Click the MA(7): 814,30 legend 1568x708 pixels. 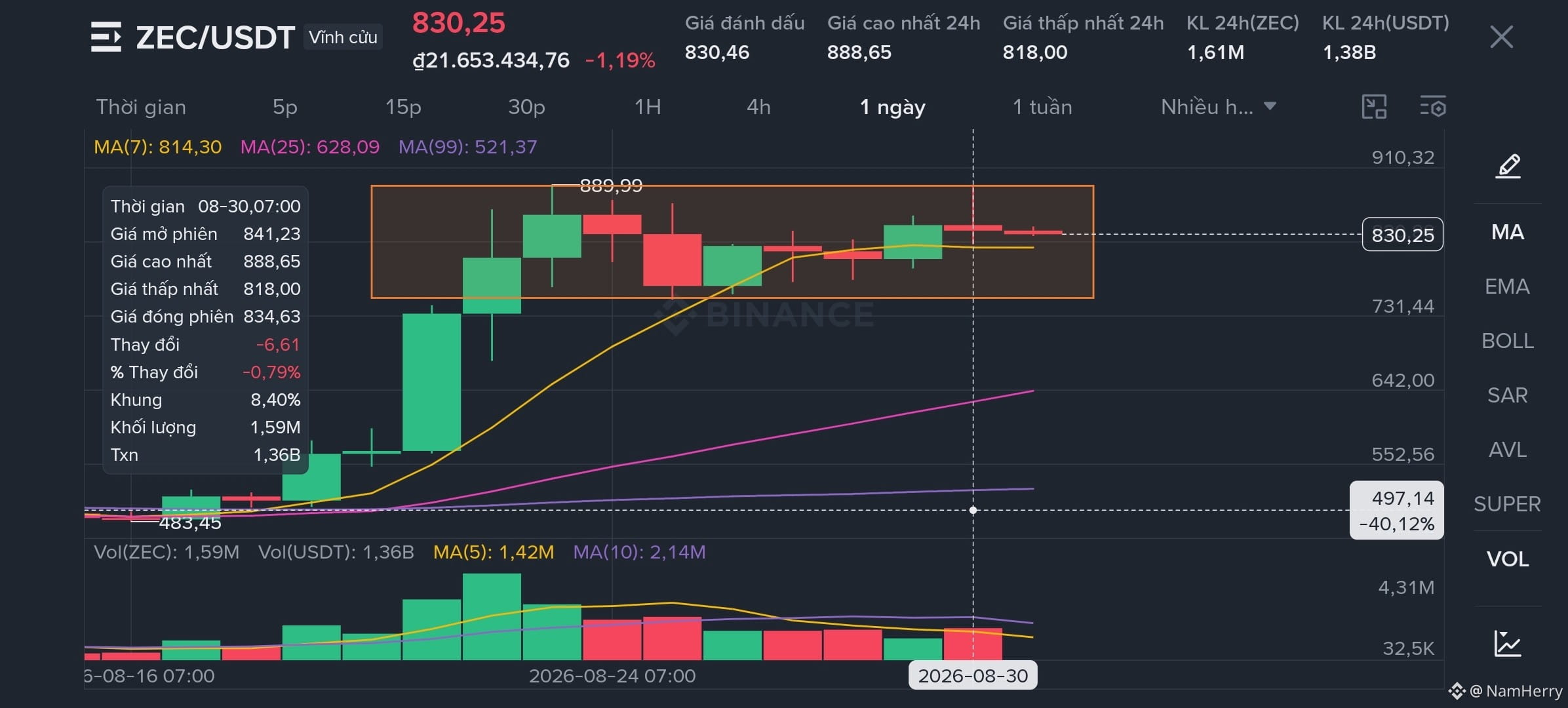157,147
